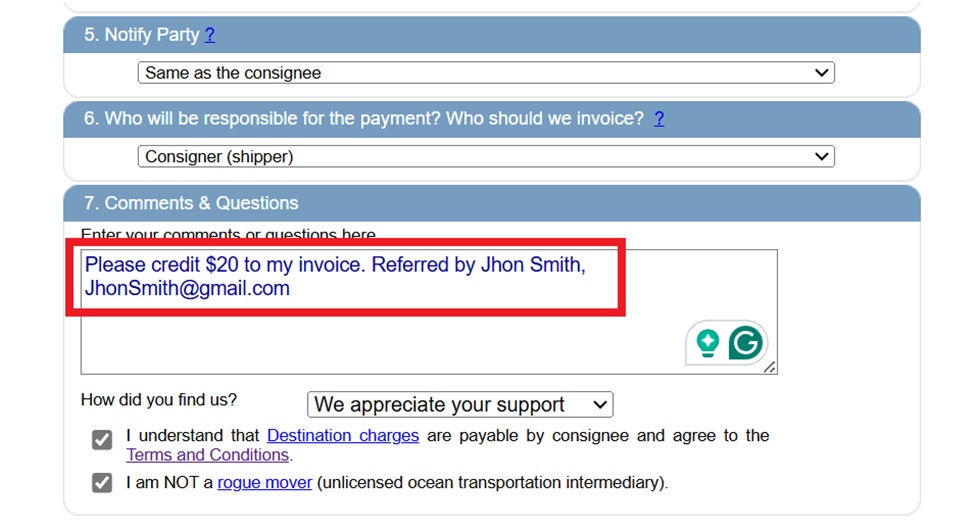The height and width of the screenshot is (530, 979).
Task: Toggle the Destination charges agreement checkbox
Action: point(102,440)
